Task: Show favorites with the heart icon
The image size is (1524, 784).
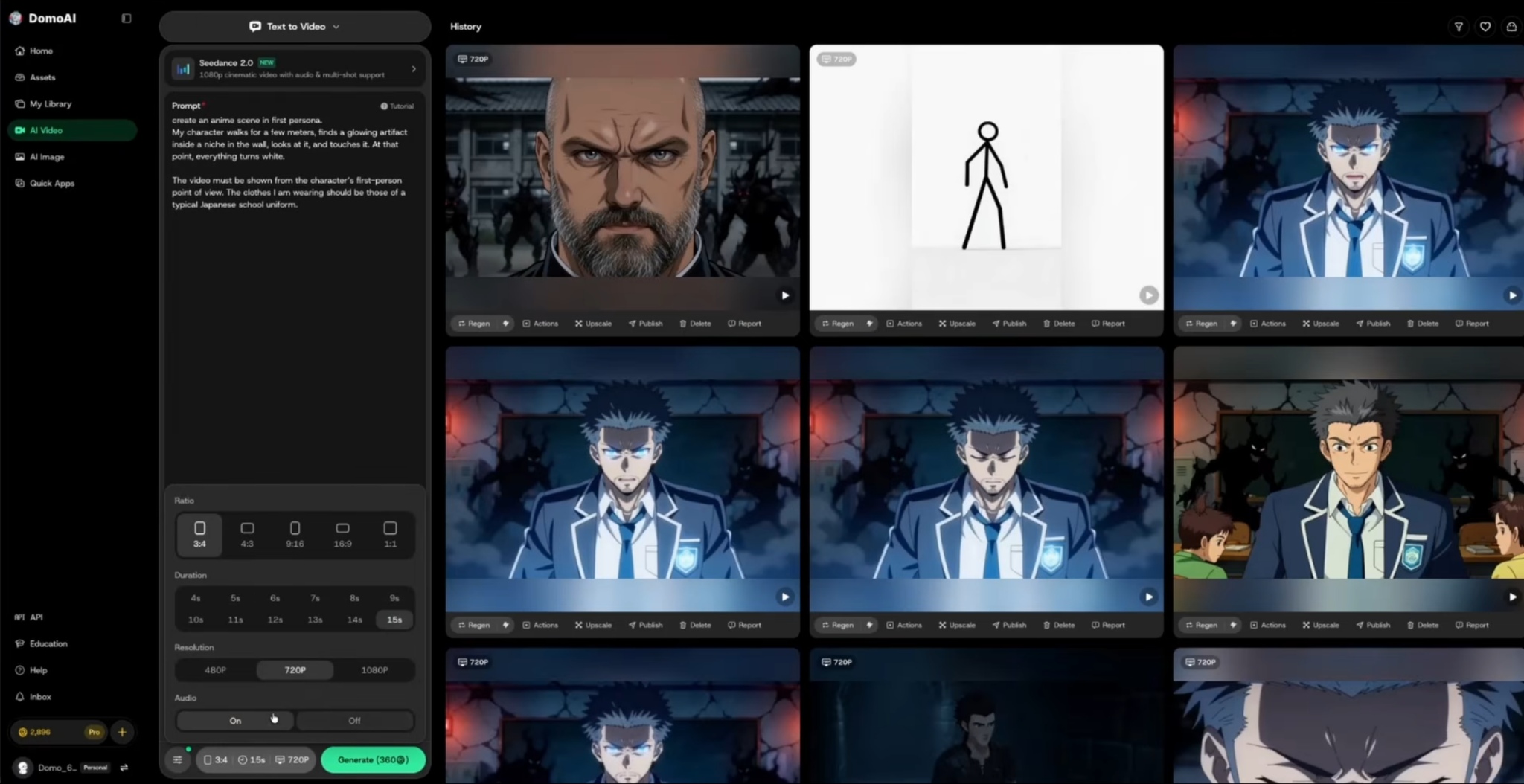Action: pyautogui.click(x=1485, y=27)
